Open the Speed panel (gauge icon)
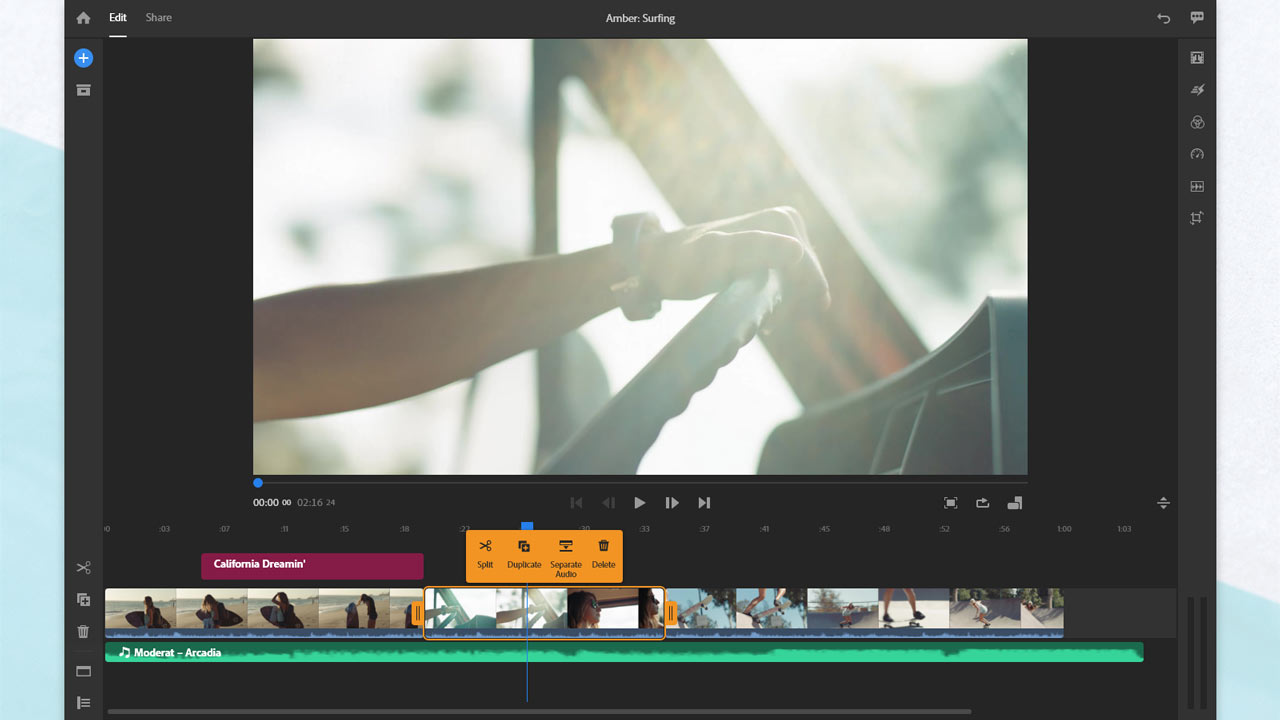 1197,154
